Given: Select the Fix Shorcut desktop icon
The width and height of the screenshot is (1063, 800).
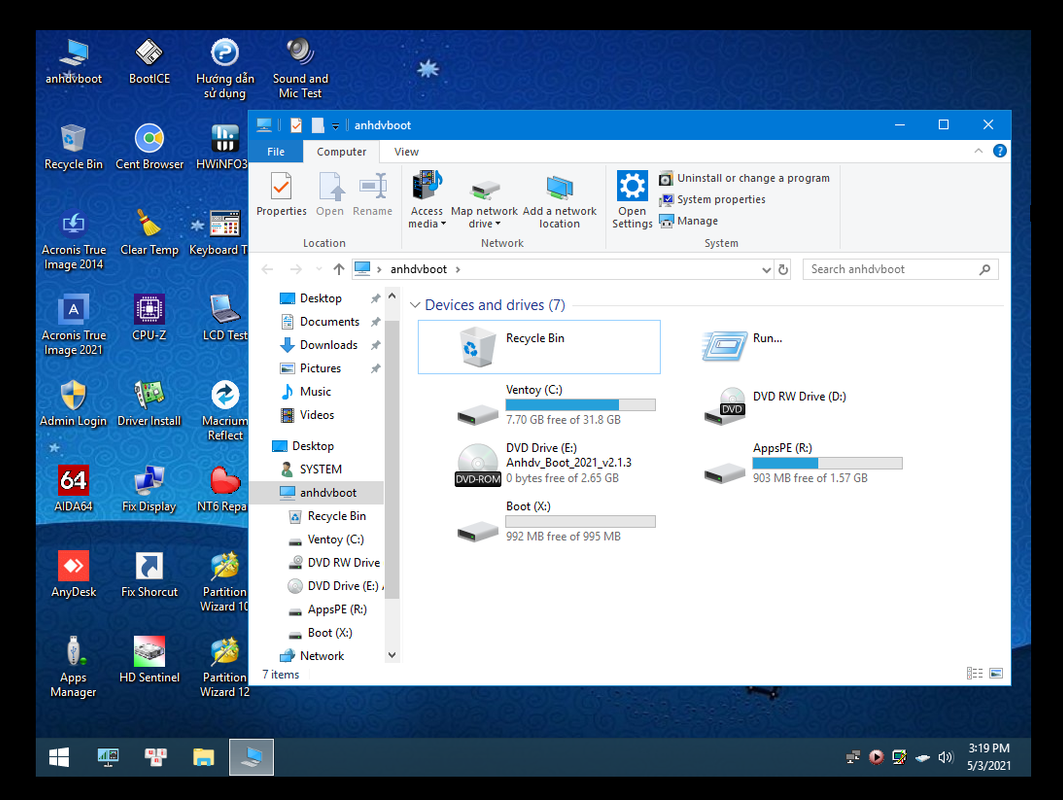Looking at the screenshot, I should point(149,574).
